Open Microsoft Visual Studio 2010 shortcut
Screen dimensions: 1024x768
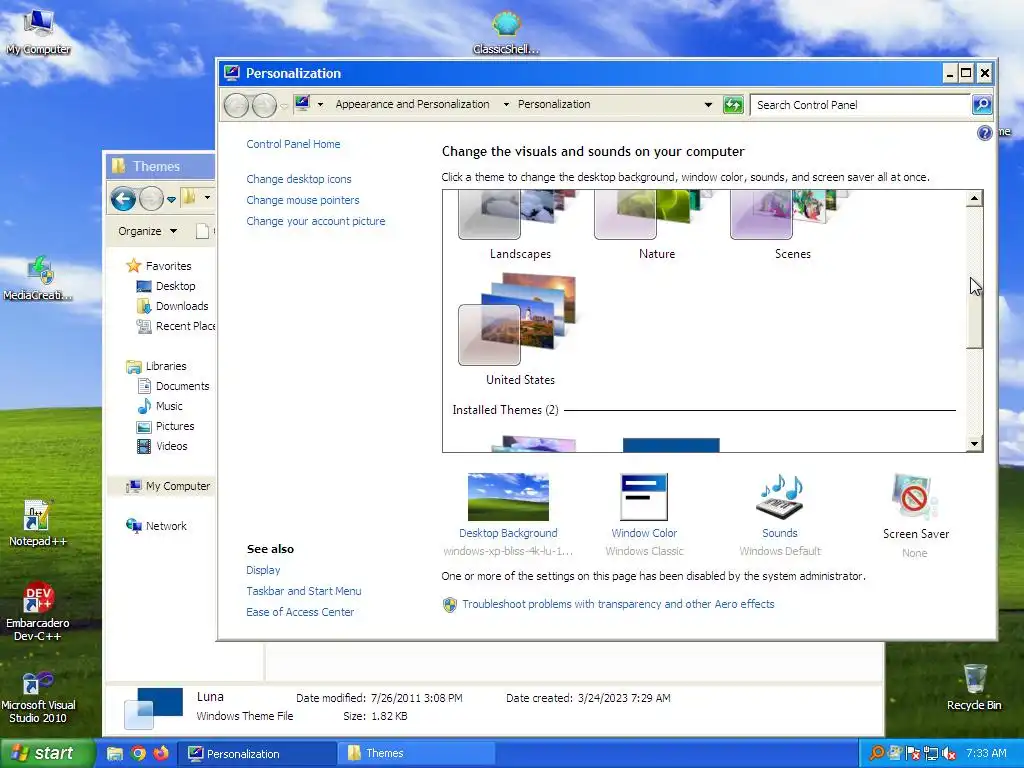(38, 697)
